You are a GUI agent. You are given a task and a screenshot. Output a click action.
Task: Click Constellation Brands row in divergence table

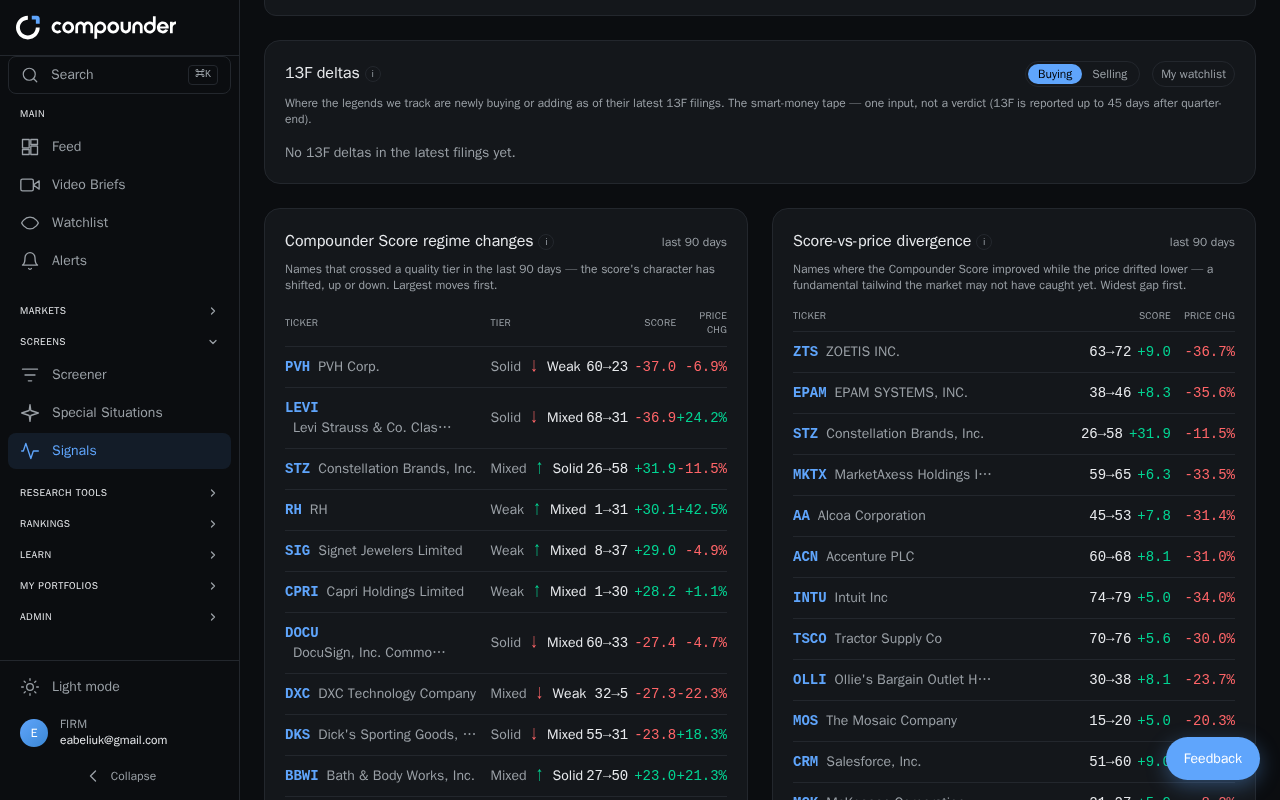1014,434
